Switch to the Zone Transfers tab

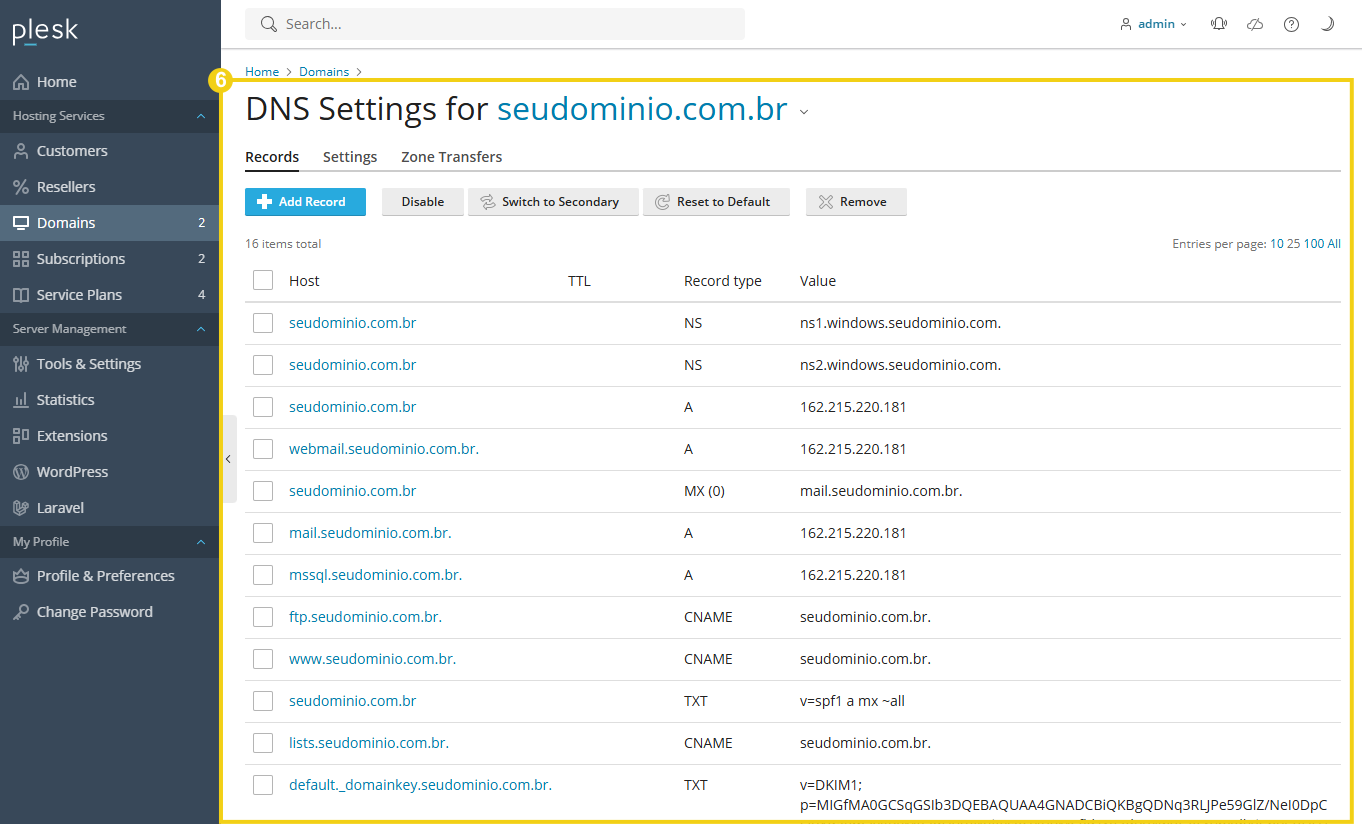(451, 157)
